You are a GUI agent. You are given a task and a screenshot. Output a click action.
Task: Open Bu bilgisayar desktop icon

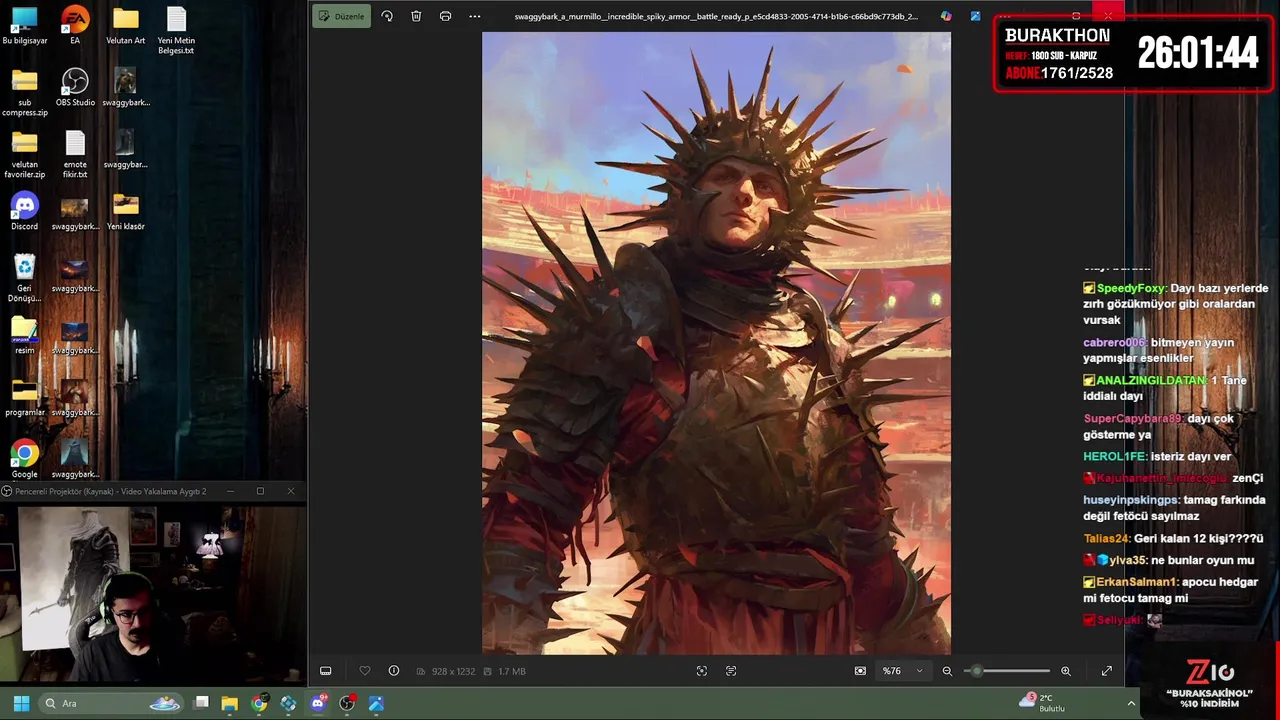25,26
